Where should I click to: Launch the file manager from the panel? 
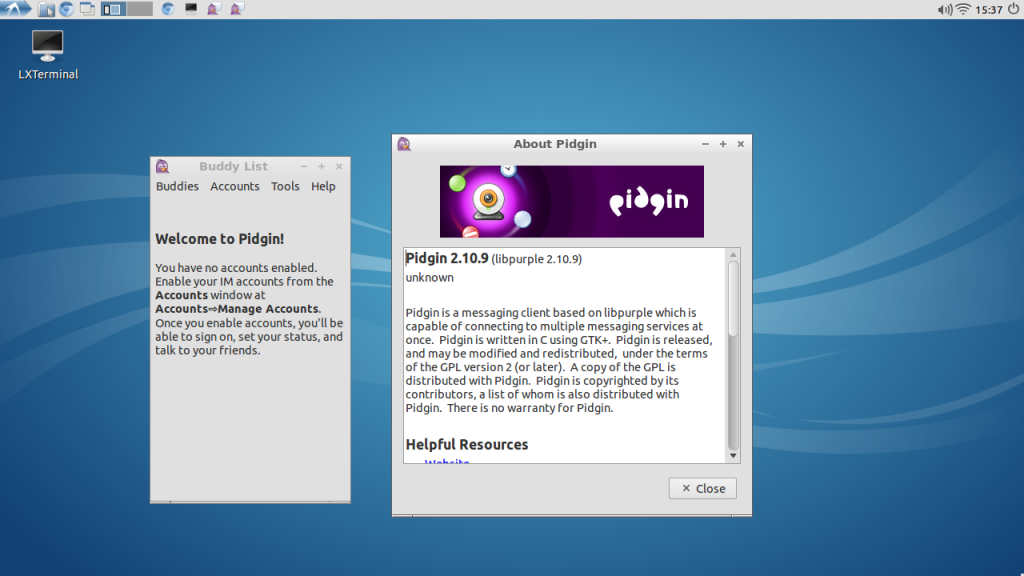46,9
